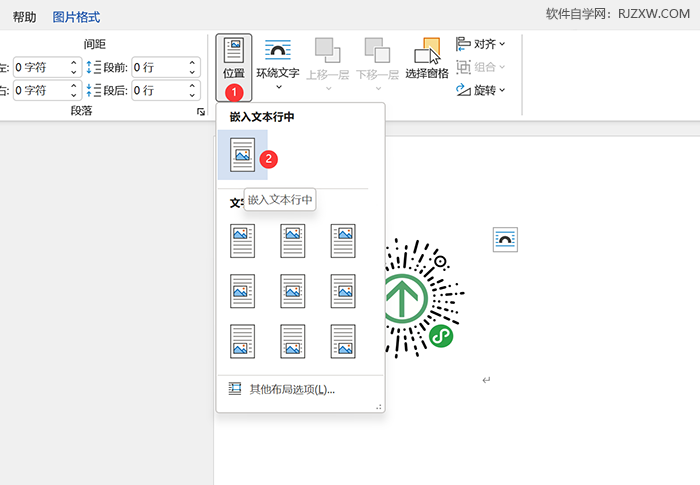Choose top-left text wrapping position
The width and height of the screenshot is (700, 485).
242,241
